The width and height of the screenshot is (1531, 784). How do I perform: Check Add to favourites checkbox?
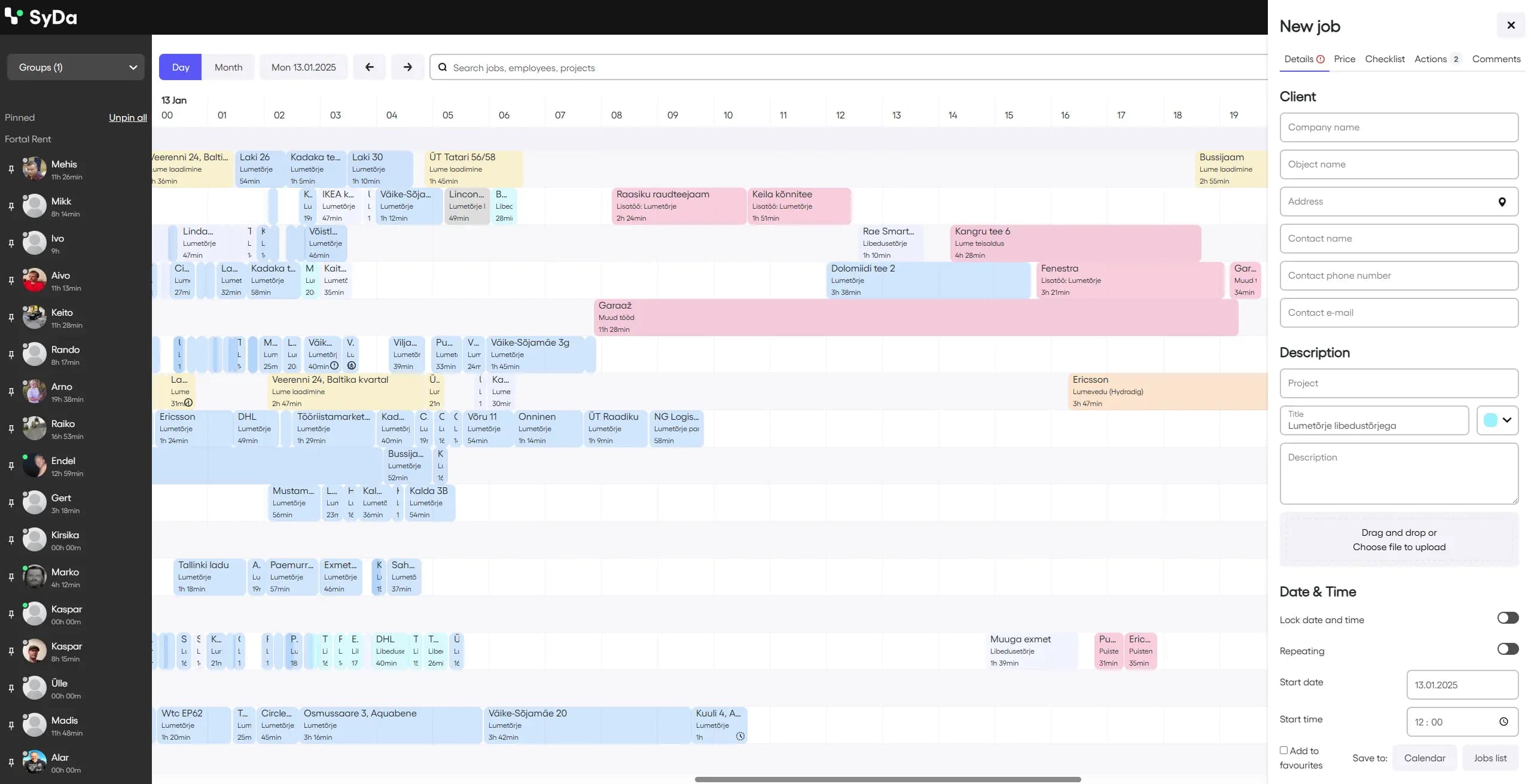1283,750
